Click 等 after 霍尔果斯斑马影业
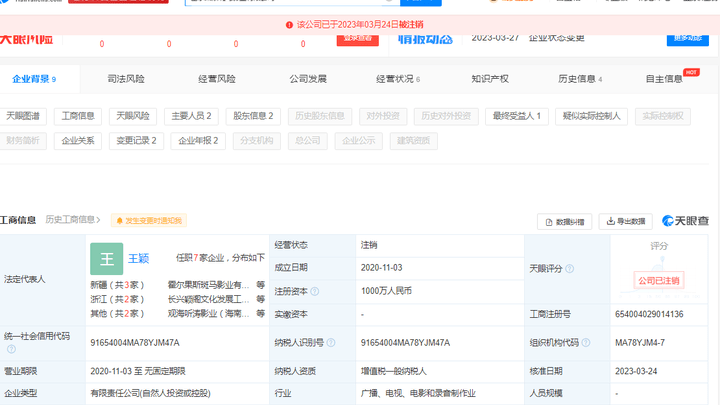The image size is (720, 405). click(x=261, y=285)
